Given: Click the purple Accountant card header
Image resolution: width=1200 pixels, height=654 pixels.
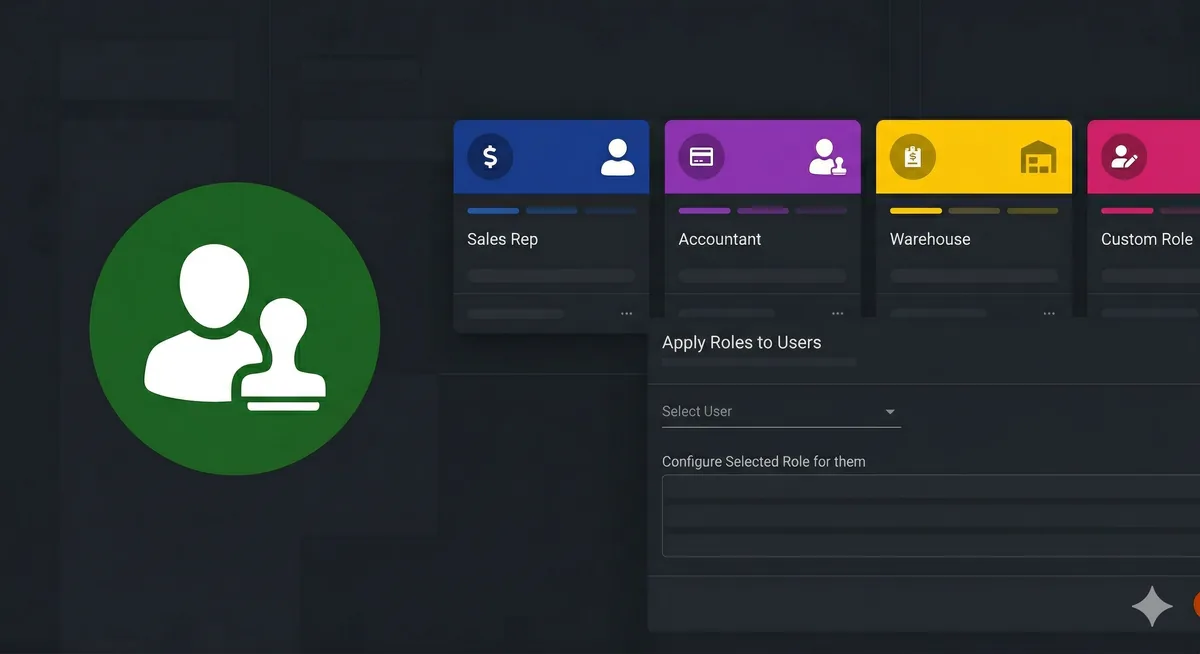Looking at the screenshot, I should [762, 157].
